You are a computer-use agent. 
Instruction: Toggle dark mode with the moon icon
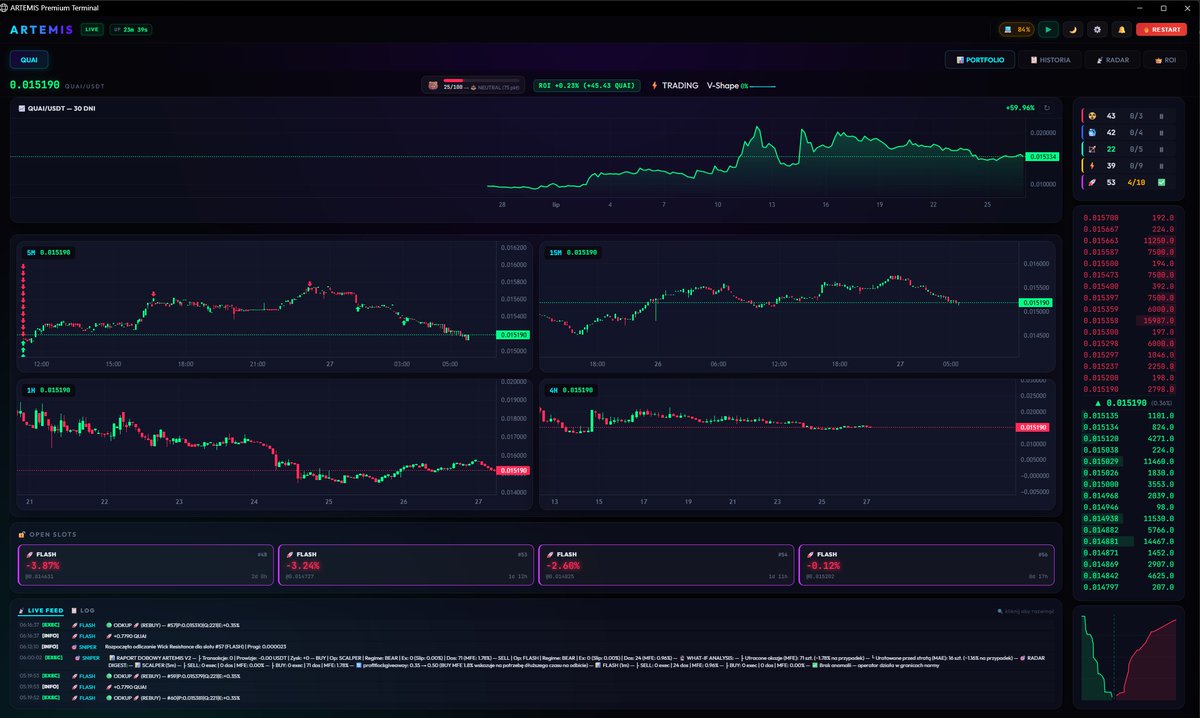pos(1073,30)
